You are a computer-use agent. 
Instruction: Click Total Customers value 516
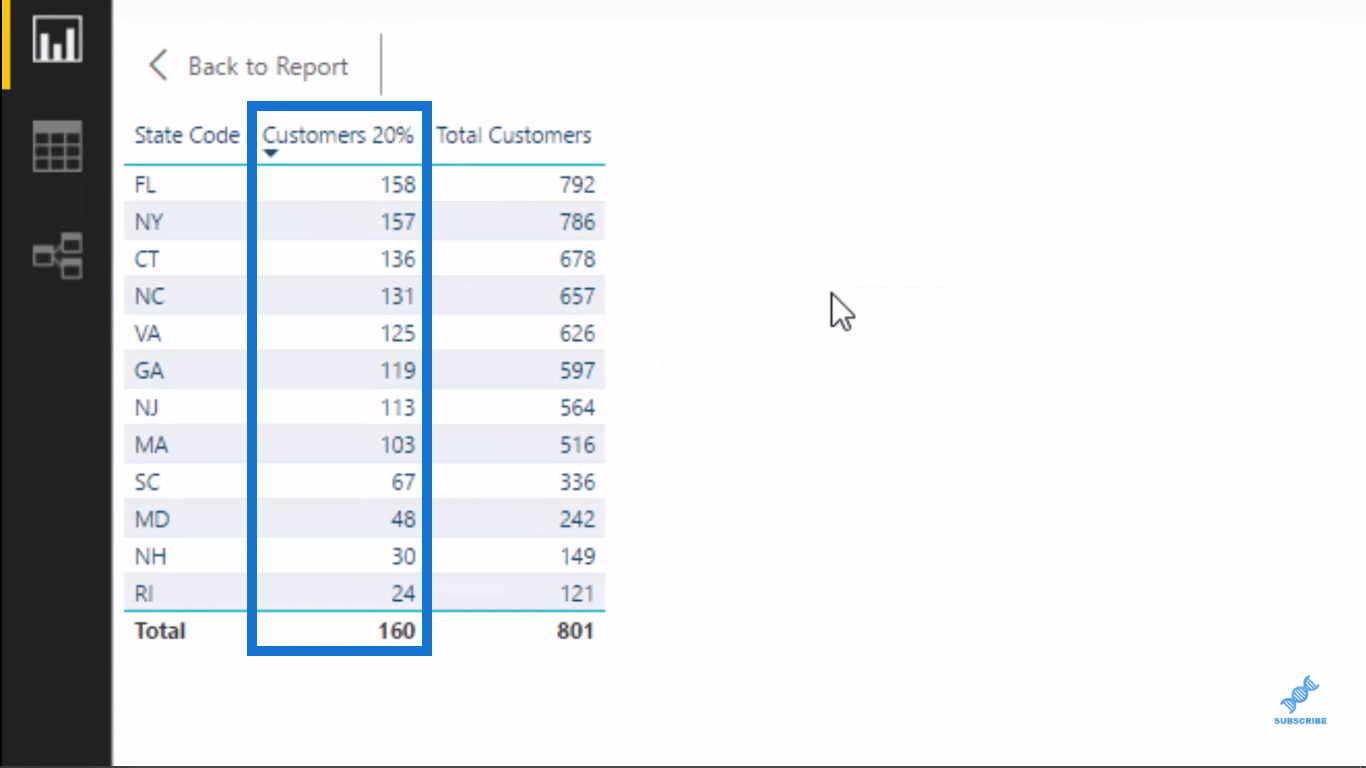(577, 445)
